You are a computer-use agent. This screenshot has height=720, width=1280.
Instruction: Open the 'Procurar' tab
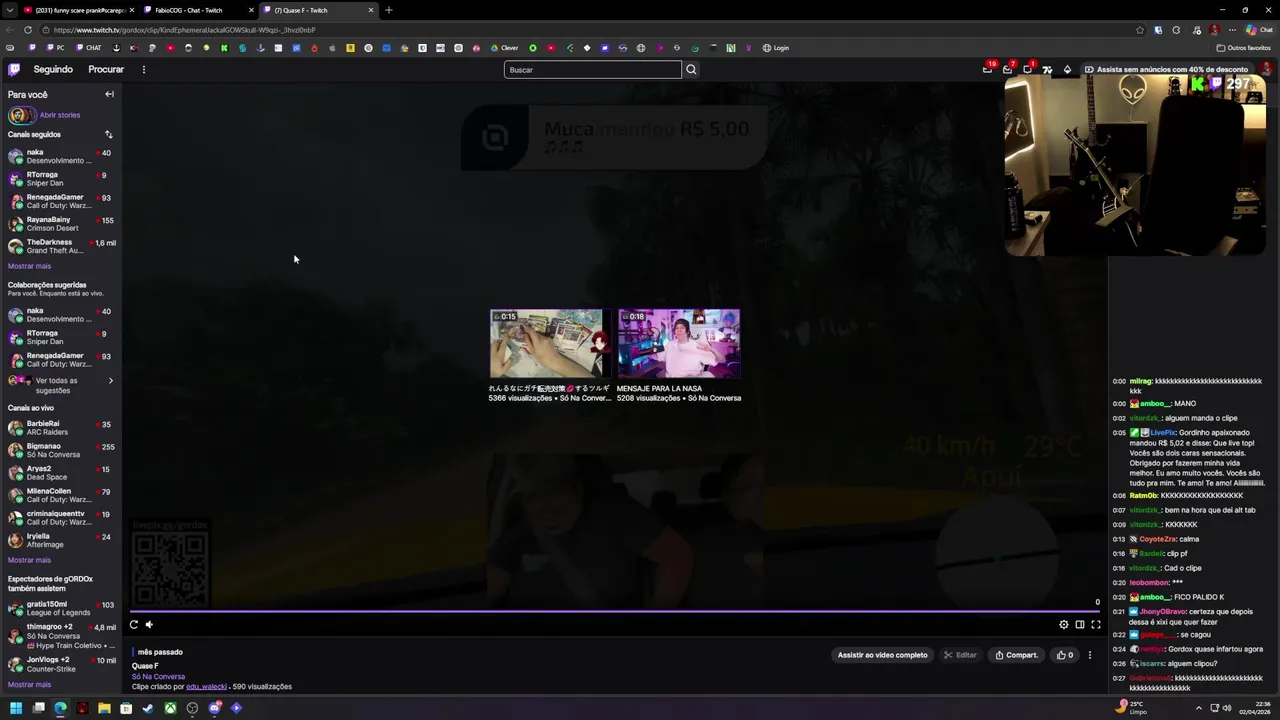tap(106, 69)
